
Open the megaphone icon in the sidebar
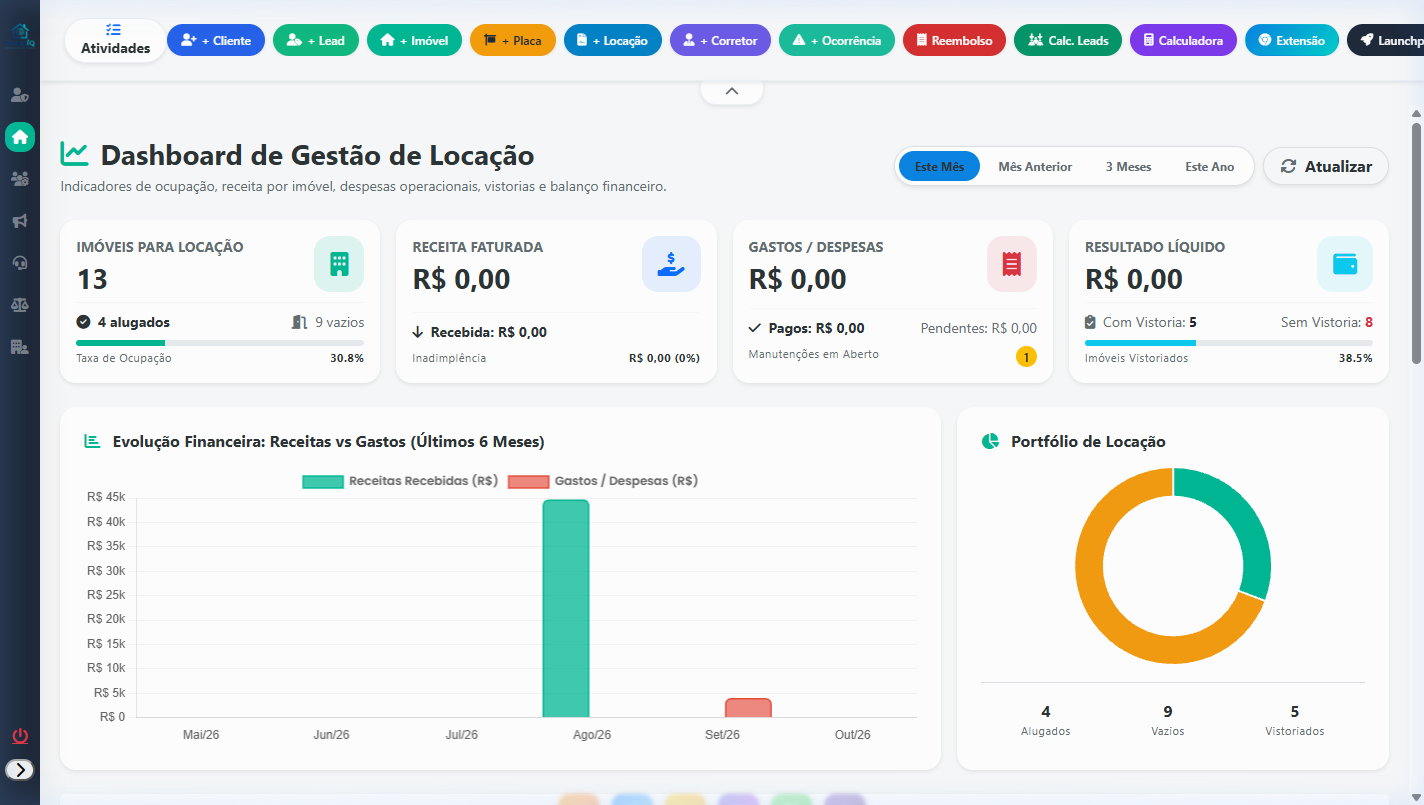tap(19, 221)
